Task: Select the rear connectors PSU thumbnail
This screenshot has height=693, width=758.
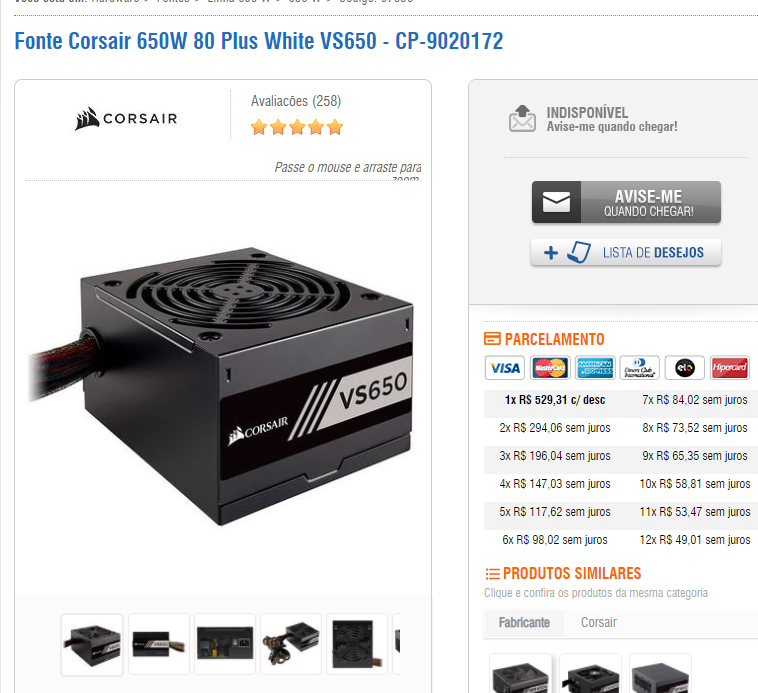Action: click(x=225, y=644)
